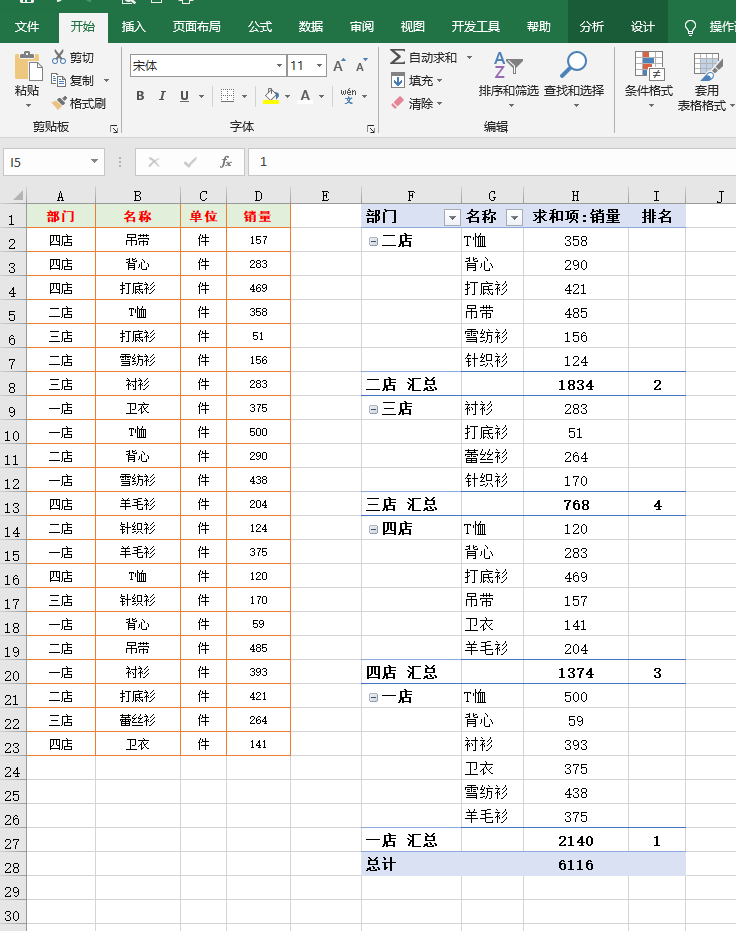Open the 名称 pivot filter dropdown

coord(514,217)
